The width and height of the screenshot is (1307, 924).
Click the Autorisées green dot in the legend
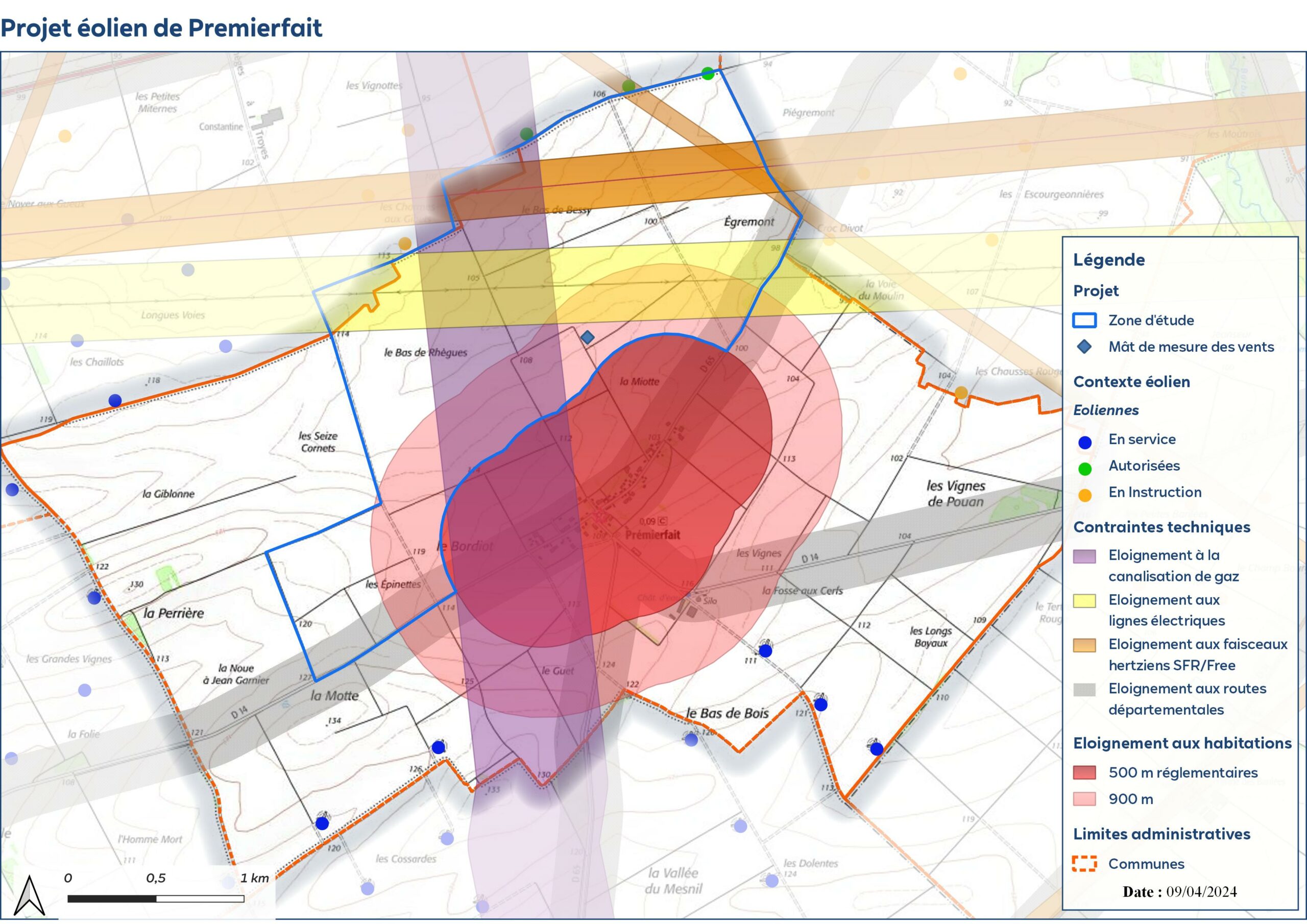[x=1085, y=469]
